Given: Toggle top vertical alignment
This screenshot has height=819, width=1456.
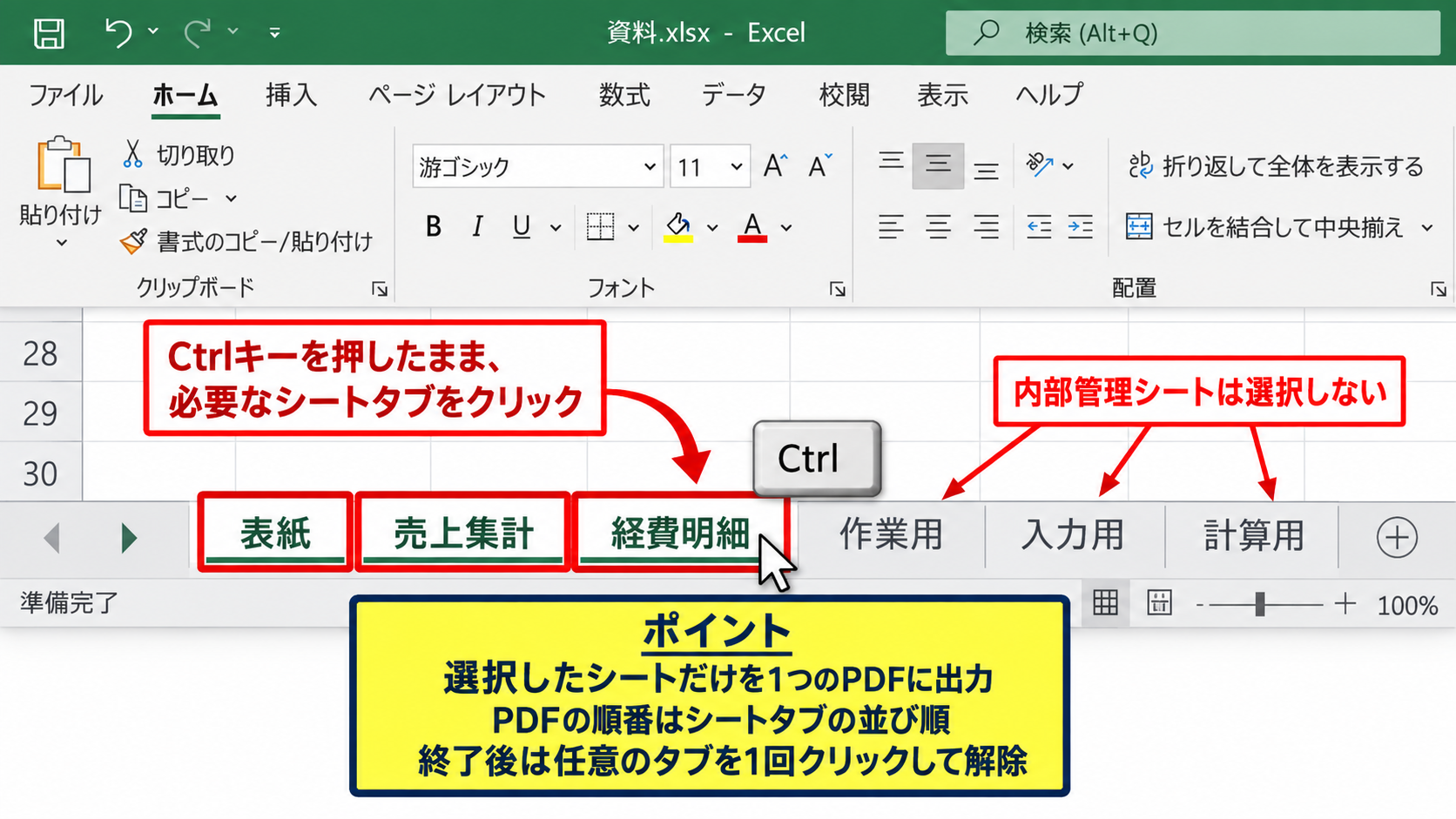Looking at the screenshot, I should (891, 164).
